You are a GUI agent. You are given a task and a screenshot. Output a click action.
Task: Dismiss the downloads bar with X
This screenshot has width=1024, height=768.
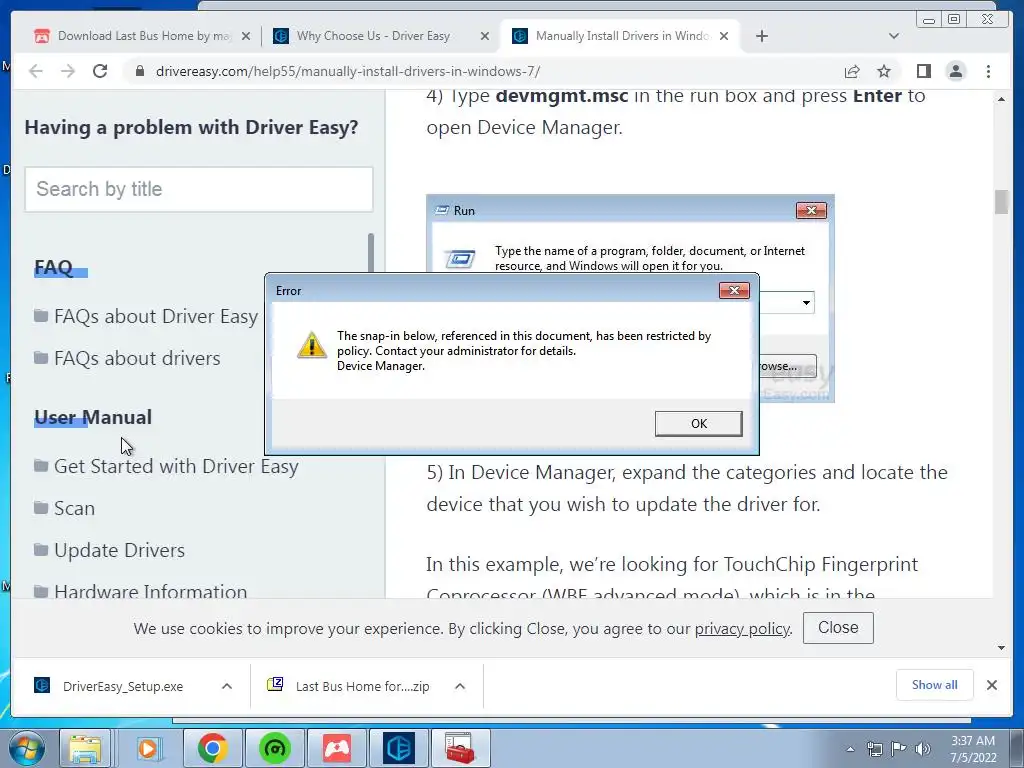991,685
